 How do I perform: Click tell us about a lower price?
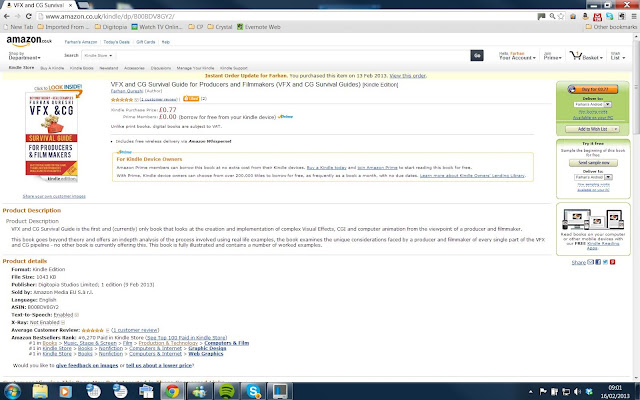[159, 365]
